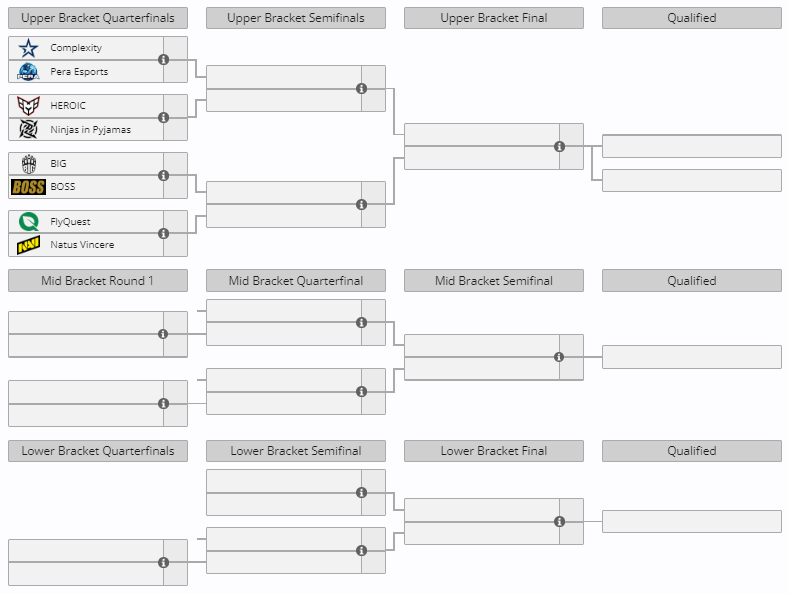Click the BOSS team logo

tap(29, 187)
